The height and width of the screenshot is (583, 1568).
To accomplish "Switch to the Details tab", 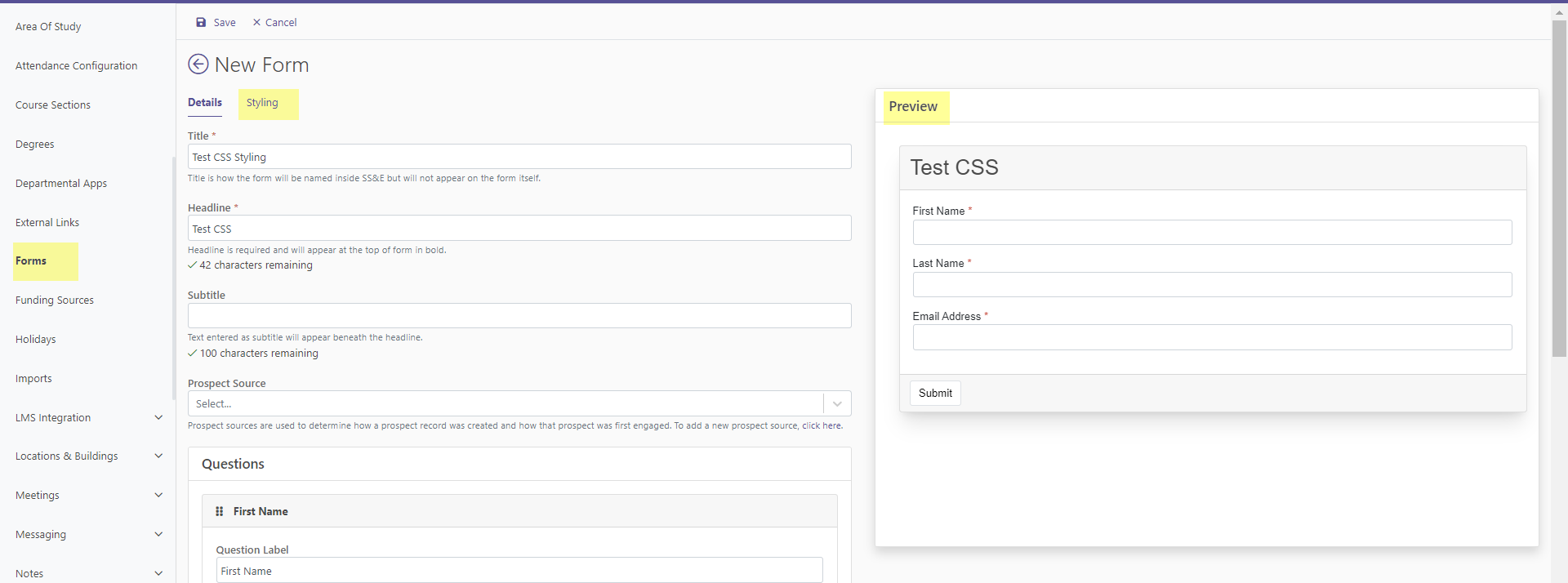I will pos(205,102).
